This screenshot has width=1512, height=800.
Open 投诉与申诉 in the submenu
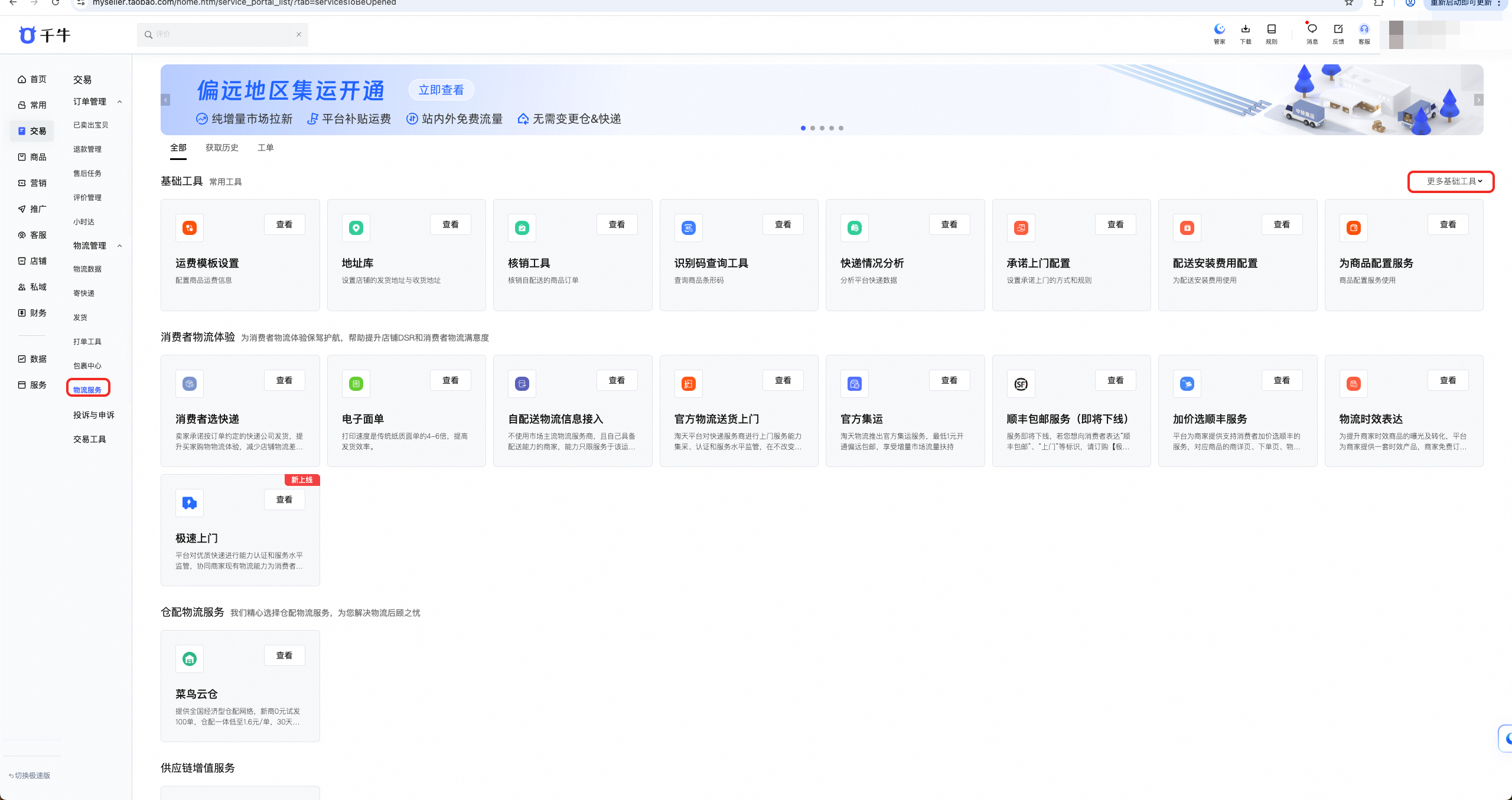(94, 415)
